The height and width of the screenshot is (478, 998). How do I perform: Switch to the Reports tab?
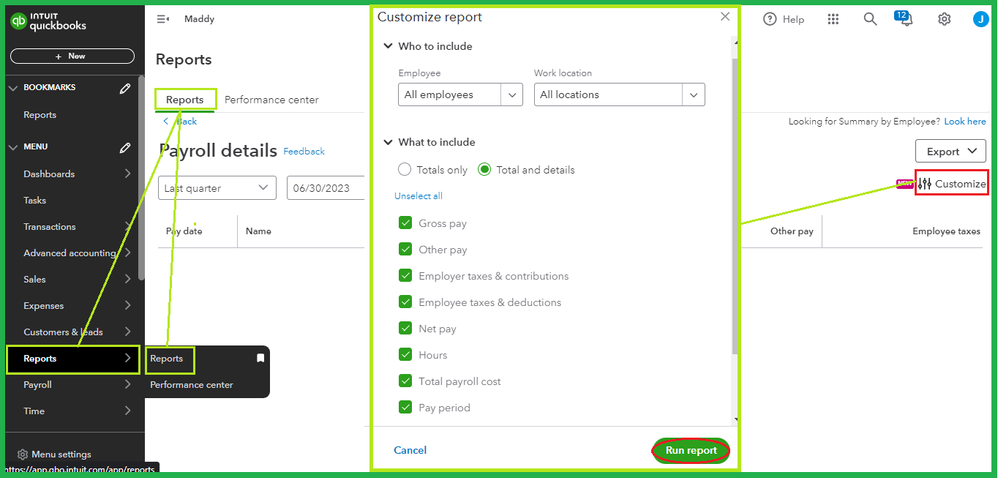[x=185, y=100]
